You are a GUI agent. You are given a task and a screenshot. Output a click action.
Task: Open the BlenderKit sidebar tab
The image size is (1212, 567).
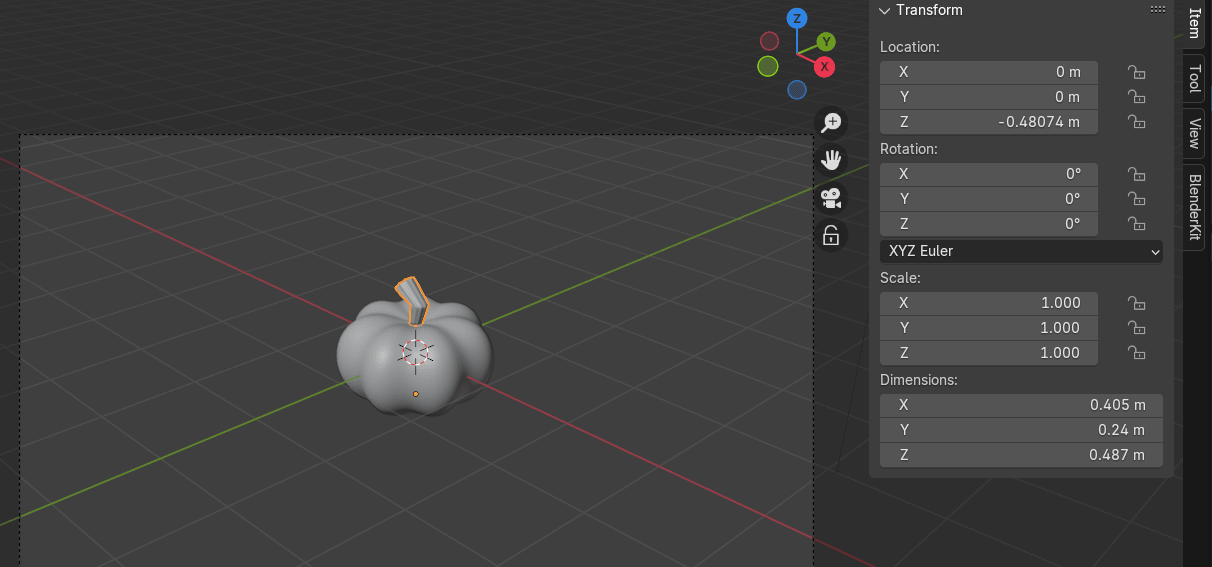pos(1194,207)
